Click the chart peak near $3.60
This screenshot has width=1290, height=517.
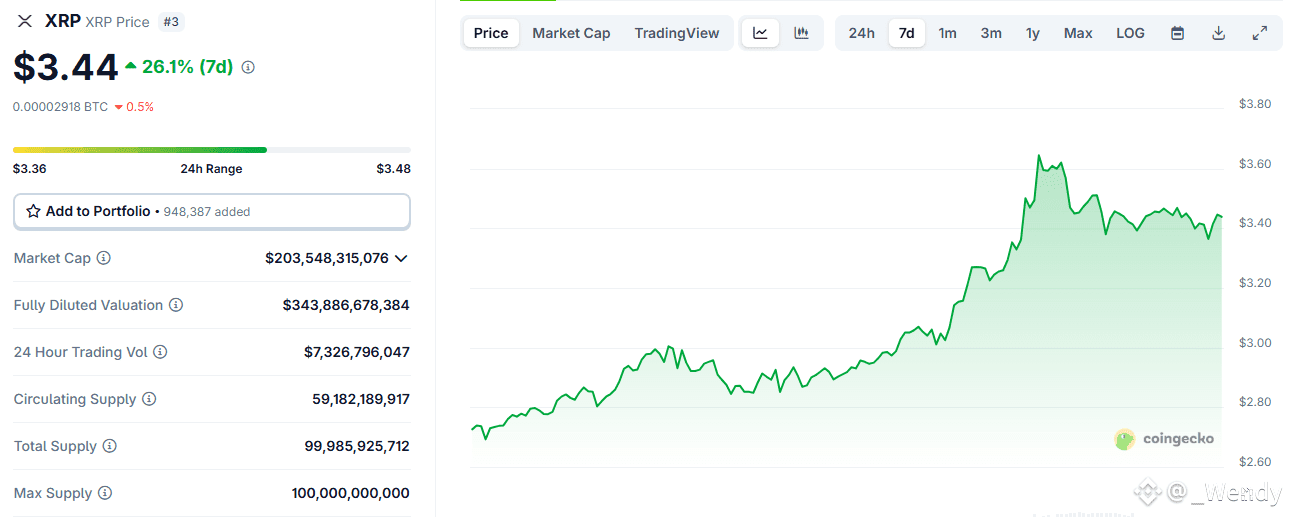click(1038, 156)
